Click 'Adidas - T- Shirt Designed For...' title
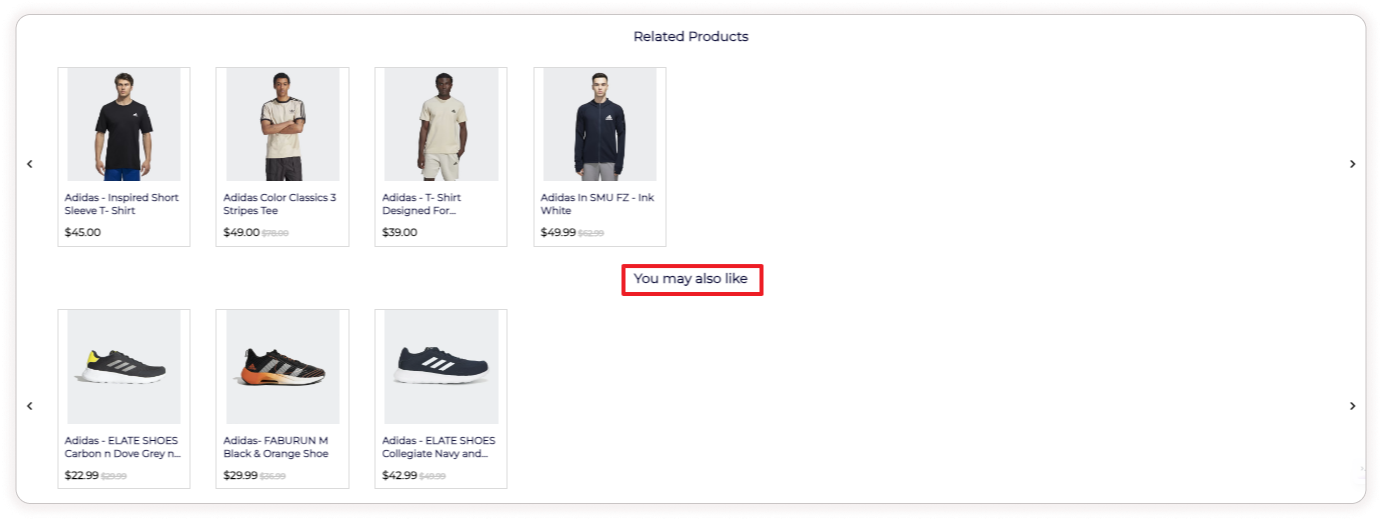This screenshot has width=1382, height=520. (421, 204)
